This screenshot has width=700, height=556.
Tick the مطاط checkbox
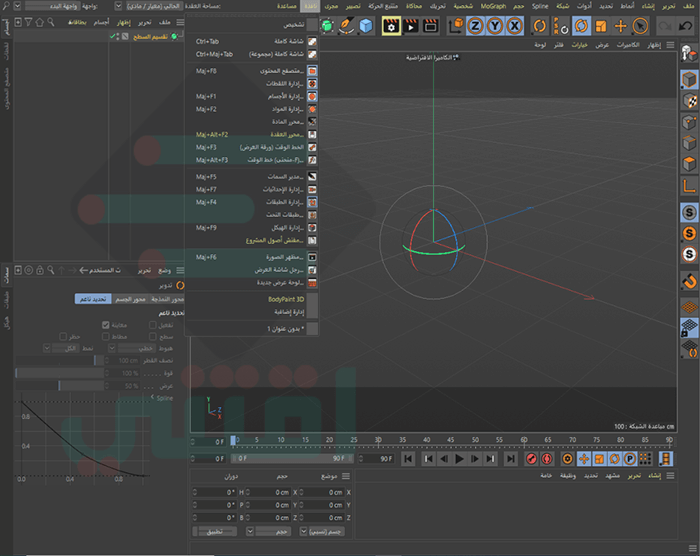click(x=106, y=336)
